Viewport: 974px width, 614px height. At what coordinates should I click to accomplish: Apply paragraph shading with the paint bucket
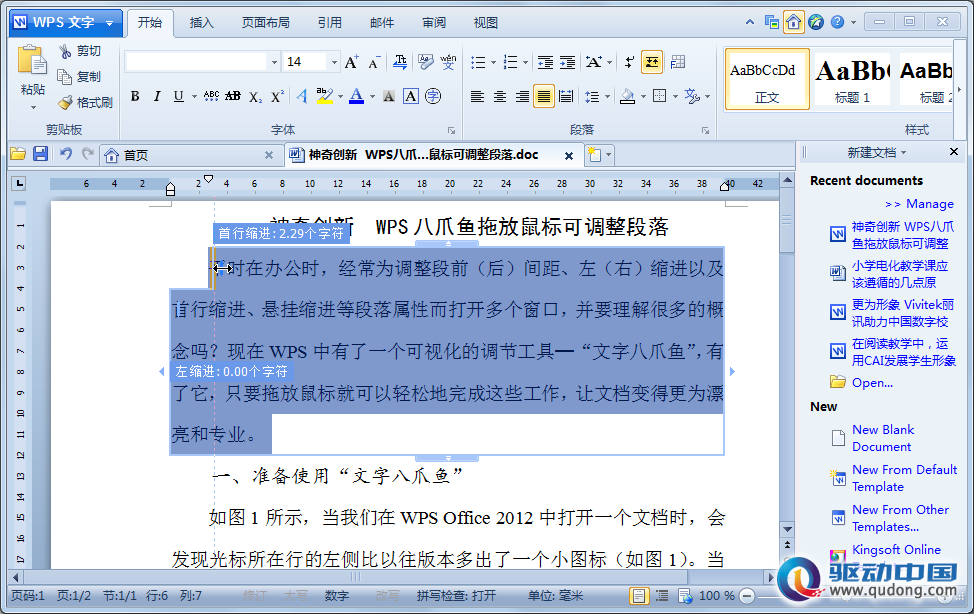pos(628,96)
